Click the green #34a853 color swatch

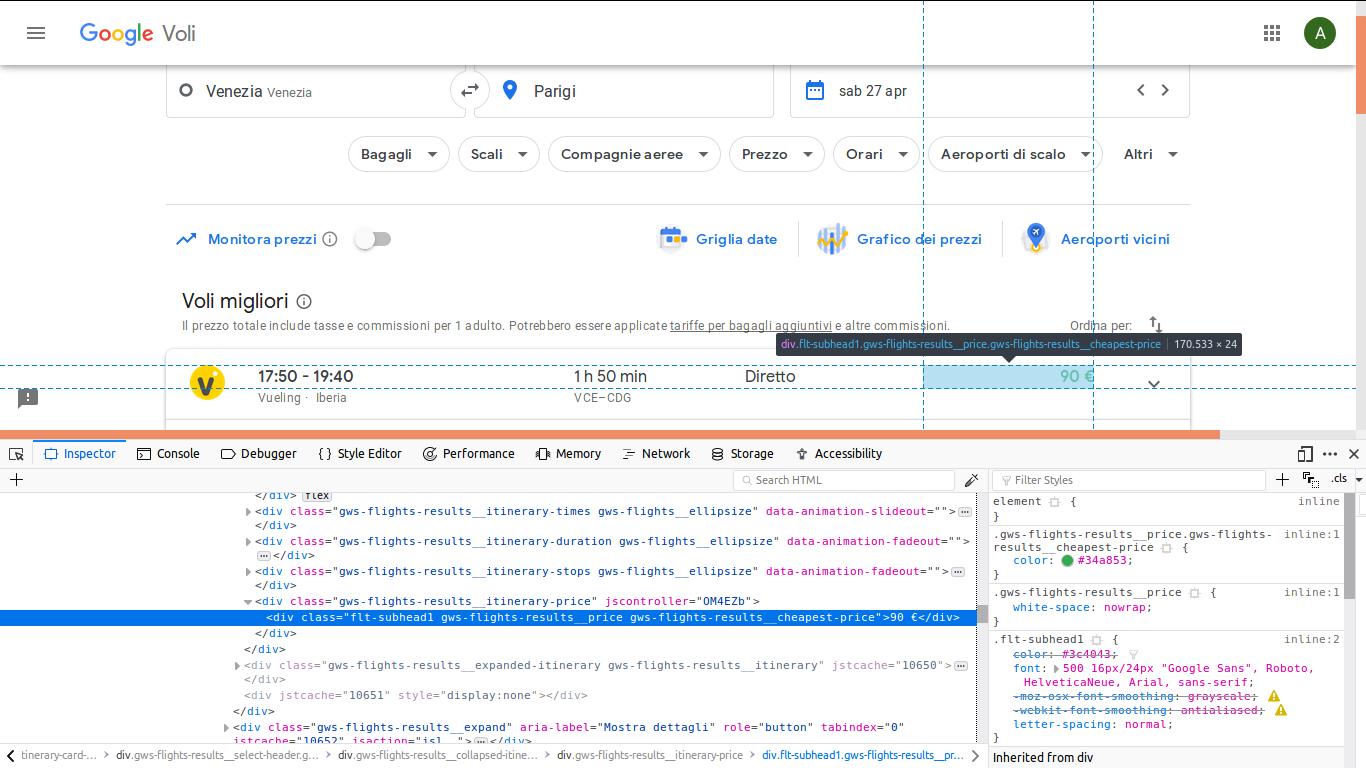1067,561
